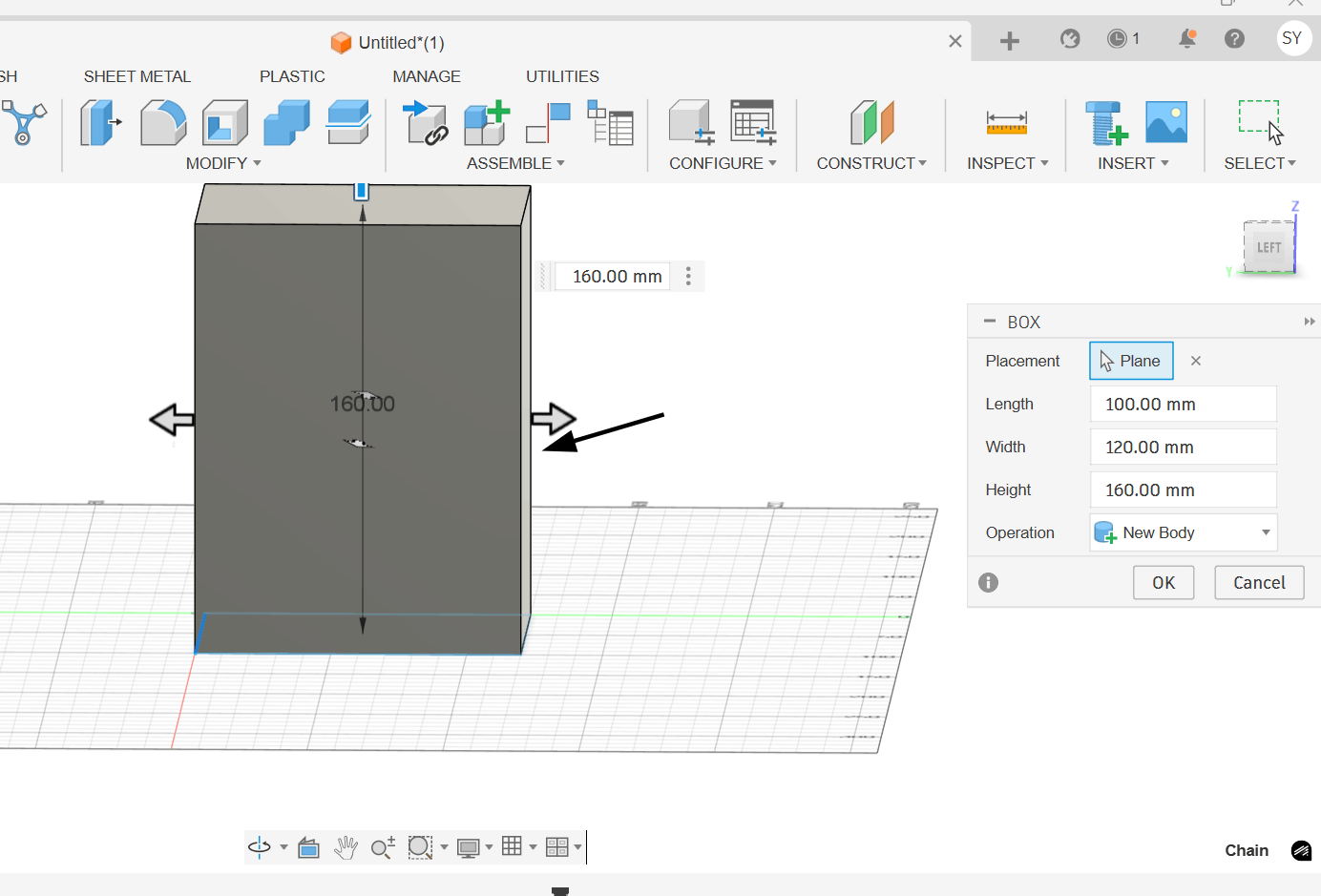Click the Orbit navigation icon

click(x=260, y=847)
